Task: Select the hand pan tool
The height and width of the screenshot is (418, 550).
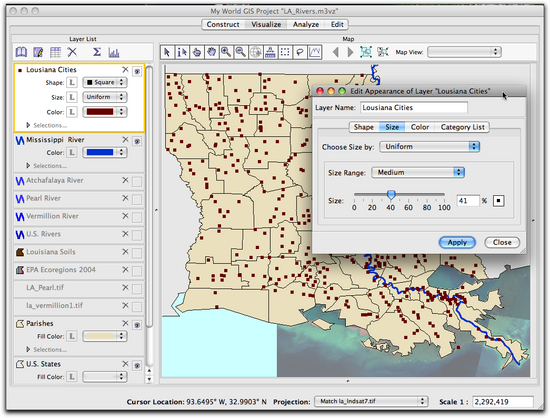Action: pyautogui.click(x=211, y=52)
